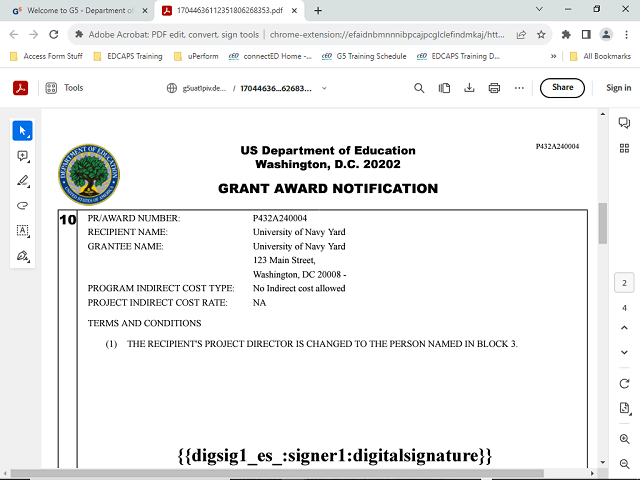Image resolution: width=640 pixels, height=480 pixels.
Task: Open the page thumbnails grid icon
Action: click(624, 148)
